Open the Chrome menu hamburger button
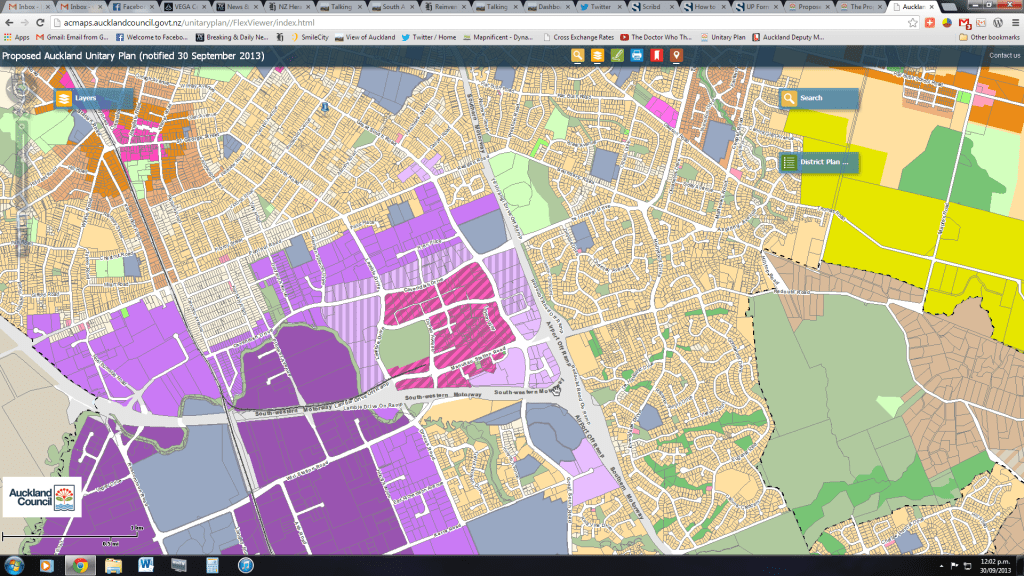1024x576 pixels. pos(1013,22)
